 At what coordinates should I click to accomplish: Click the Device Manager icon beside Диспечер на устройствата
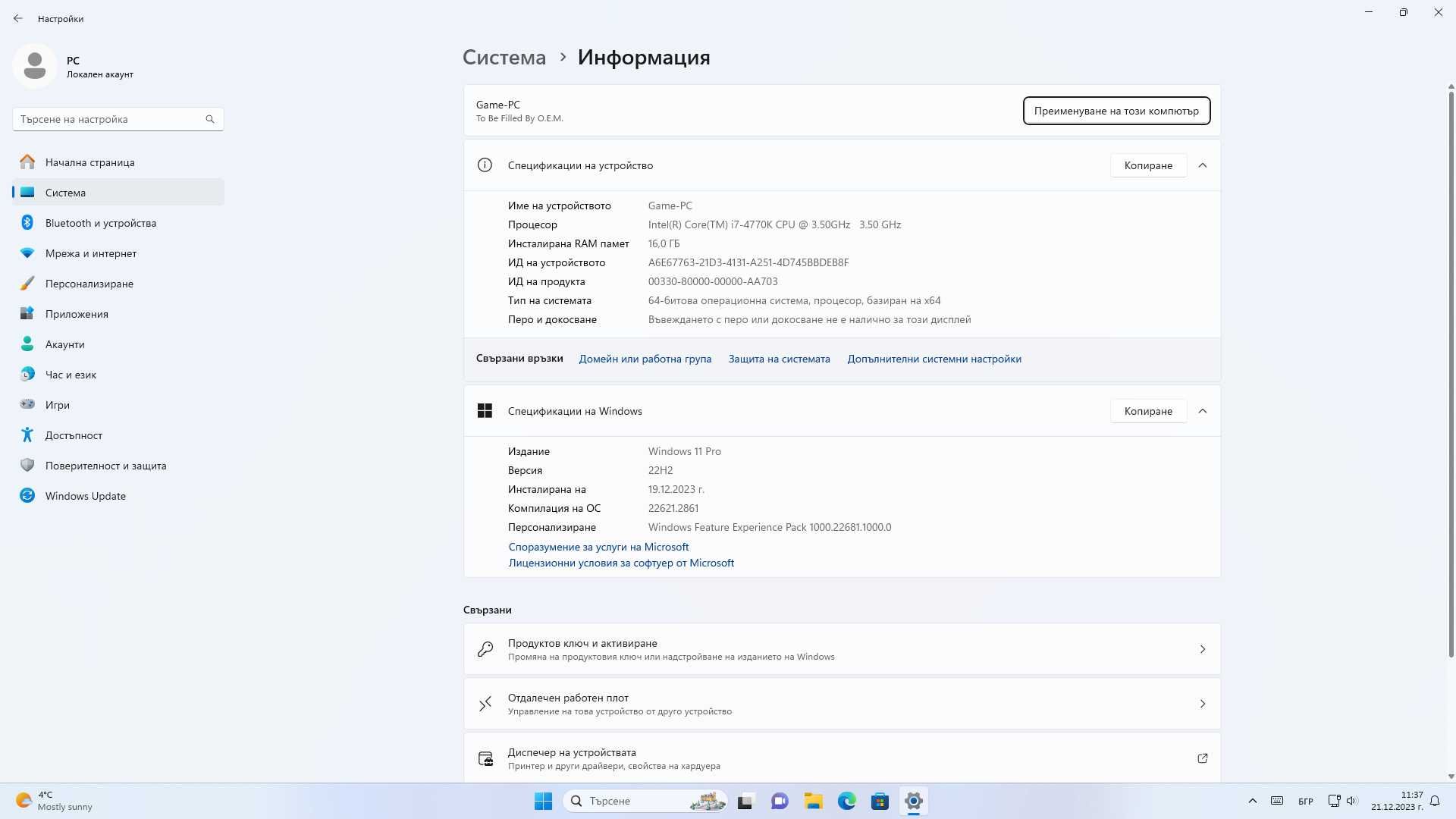click(485, 758)
